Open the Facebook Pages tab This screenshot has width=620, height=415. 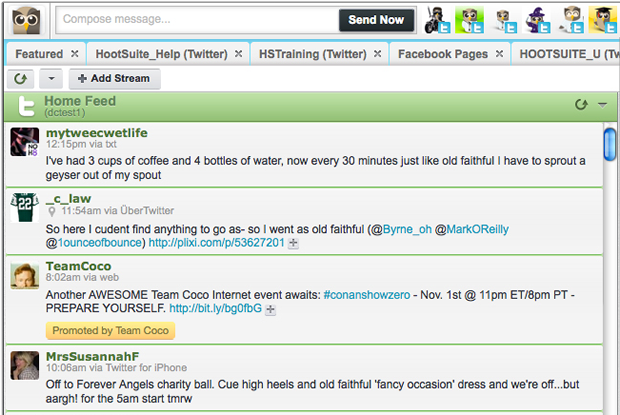coord(443,54)
